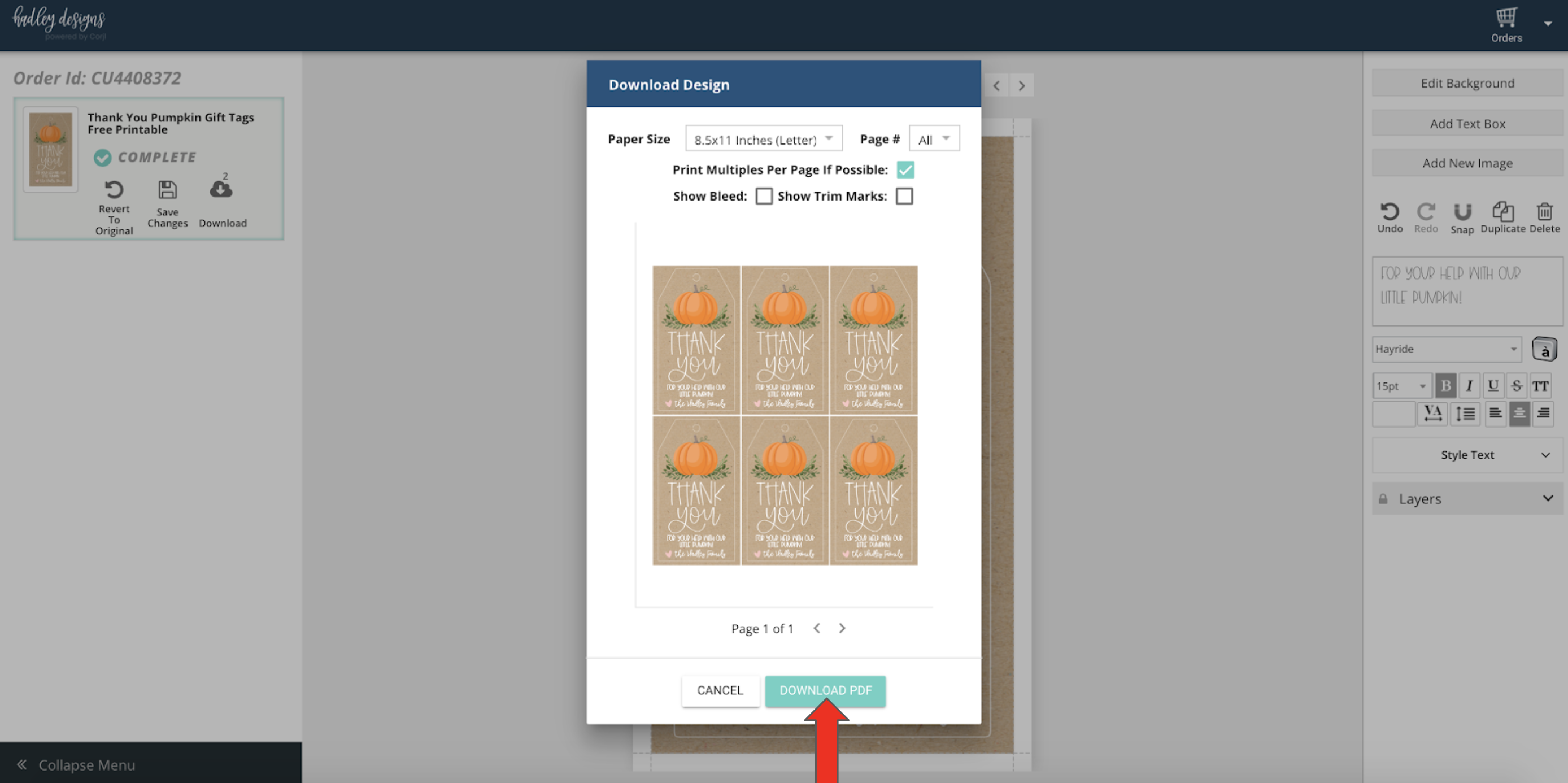Click the DOWNLOAD PDF button

click(825, 690)
